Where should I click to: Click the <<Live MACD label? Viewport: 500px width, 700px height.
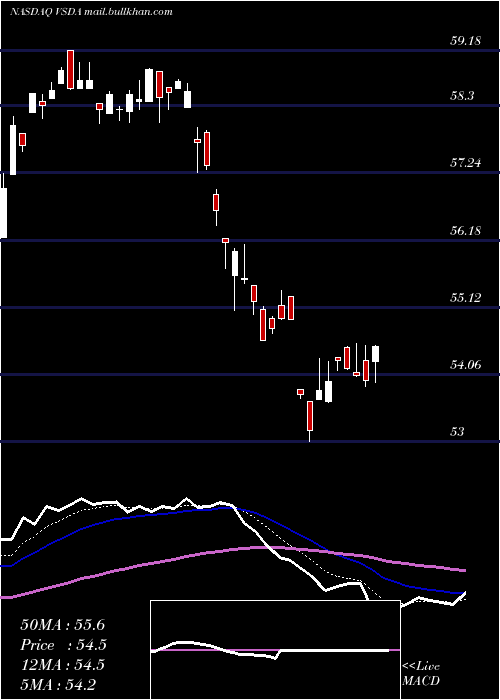point(421,673)
